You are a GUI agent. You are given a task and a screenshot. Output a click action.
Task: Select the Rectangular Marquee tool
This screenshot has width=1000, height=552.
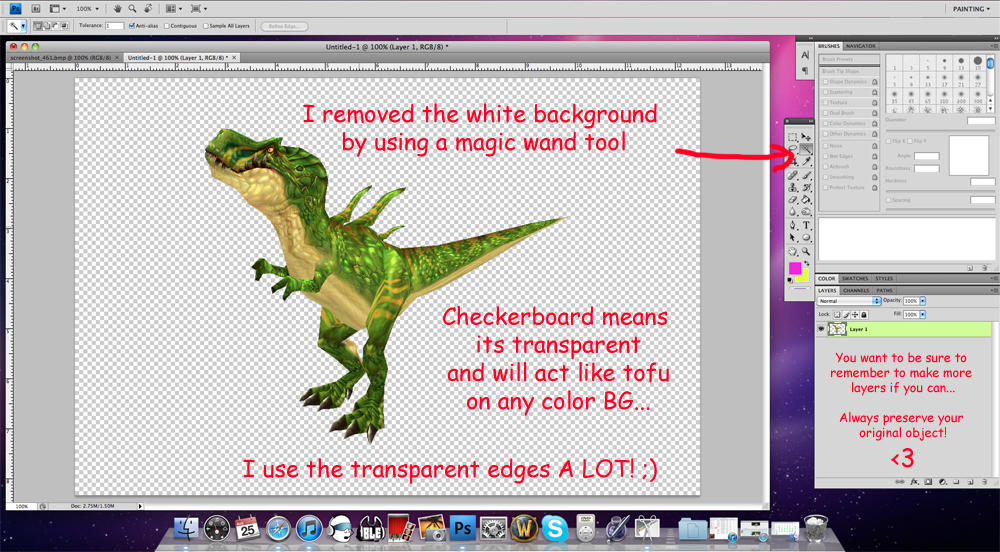click(x=792, y=136)
